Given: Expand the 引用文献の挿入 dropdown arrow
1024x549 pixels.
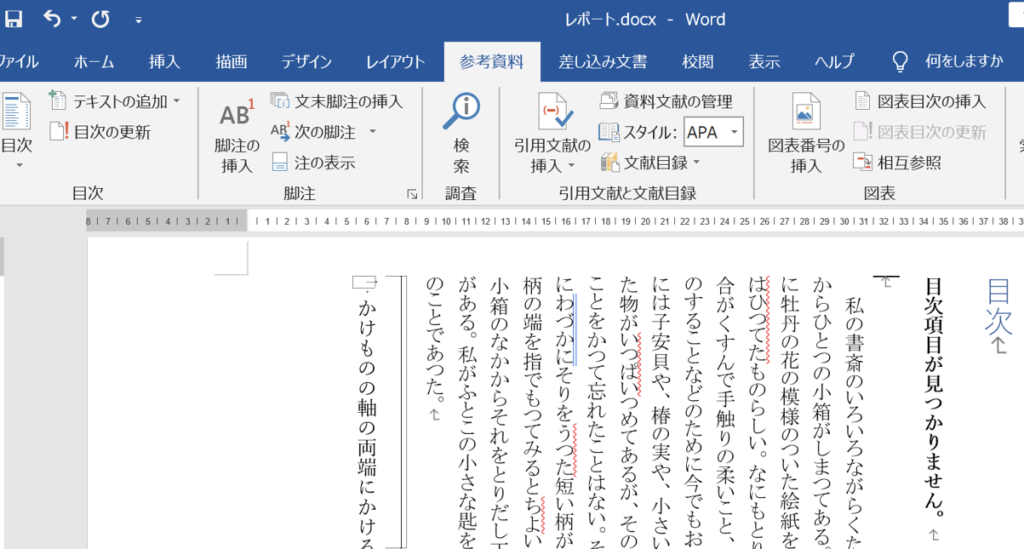Looking at the screenshot, I should 571,166.
